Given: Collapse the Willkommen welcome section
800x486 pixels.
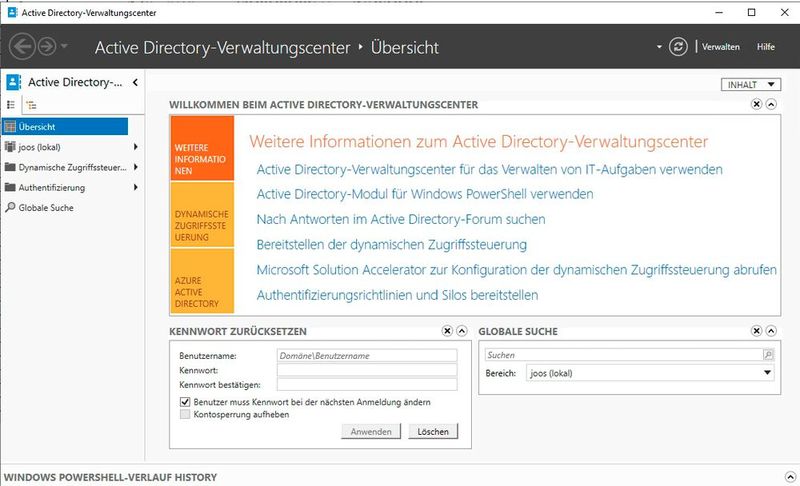Looking at the screenshot, I should tap(771, 104).
